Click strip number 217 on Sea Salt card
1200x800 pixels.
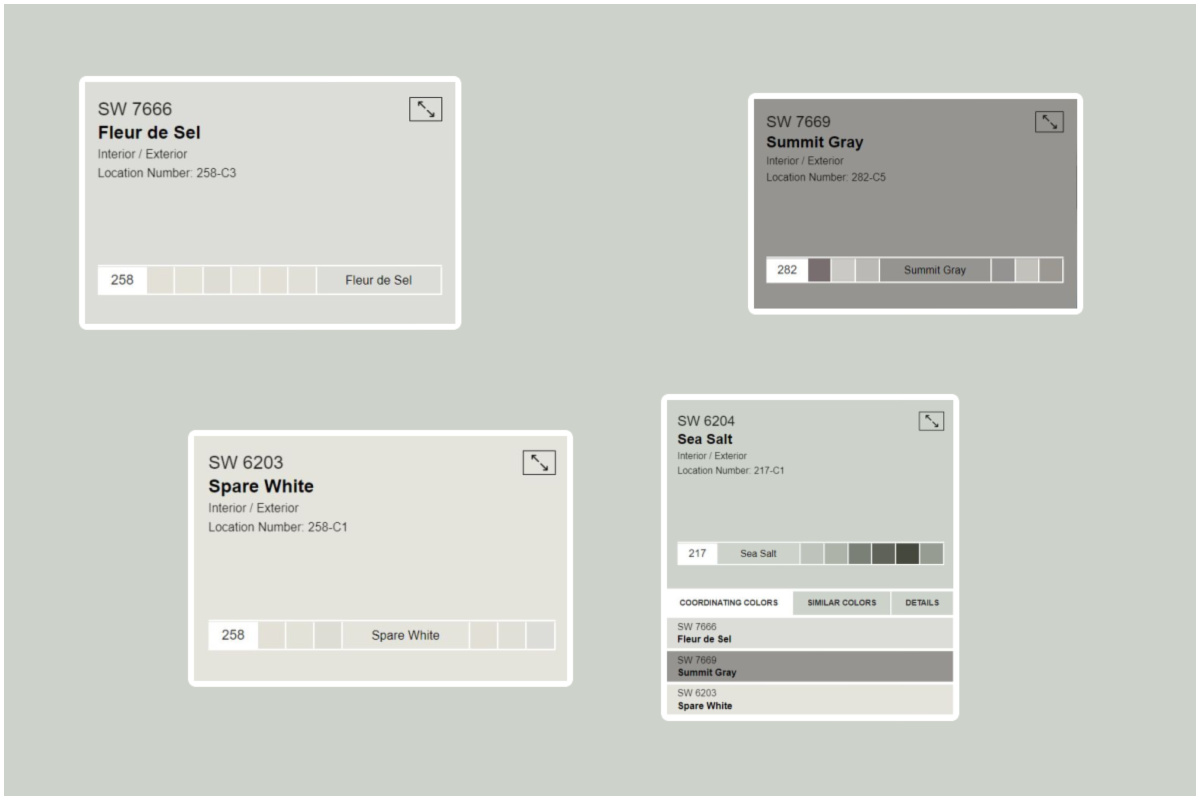pyautogui.click(x=697, y=554)
